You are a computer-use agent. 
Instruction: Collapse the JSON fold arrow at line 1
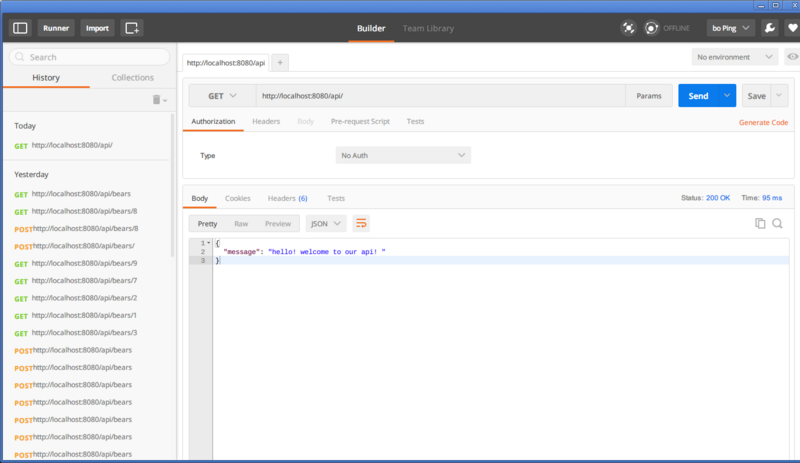[x=209, y=243]
